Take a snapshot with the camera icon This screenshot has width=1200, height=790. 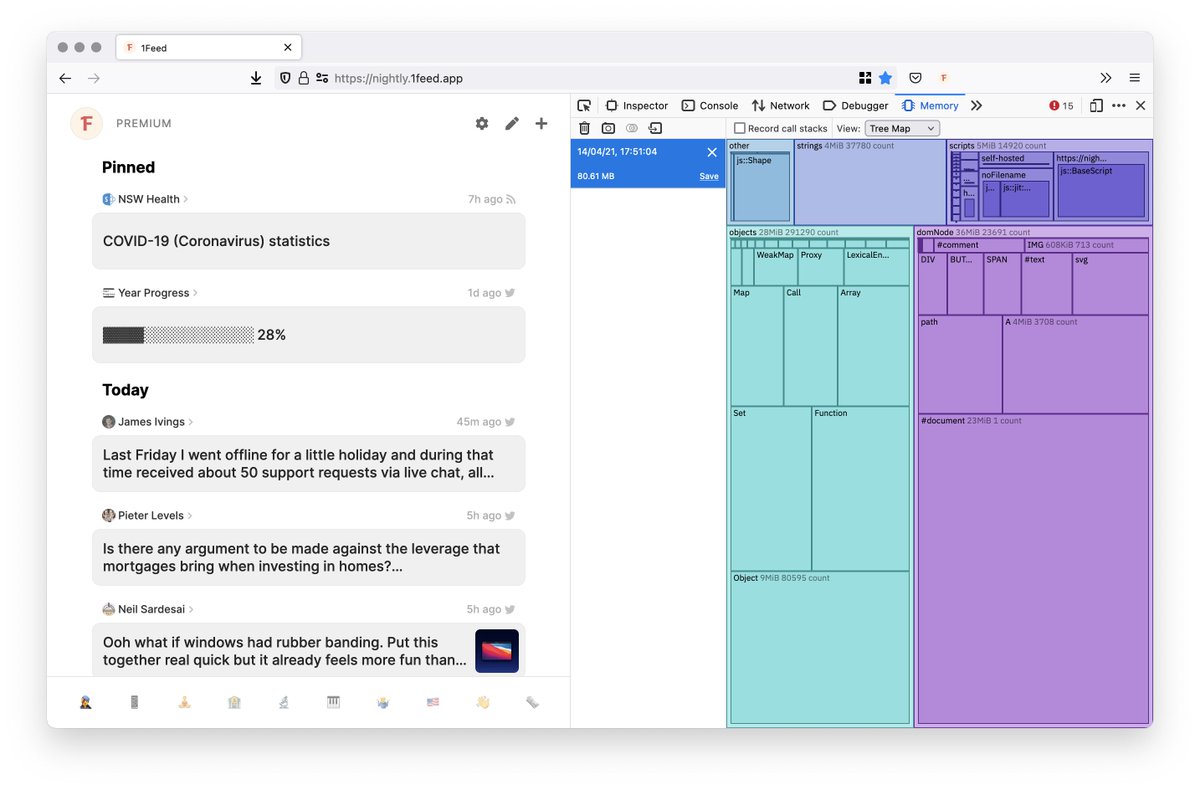(x=608, y=128)
